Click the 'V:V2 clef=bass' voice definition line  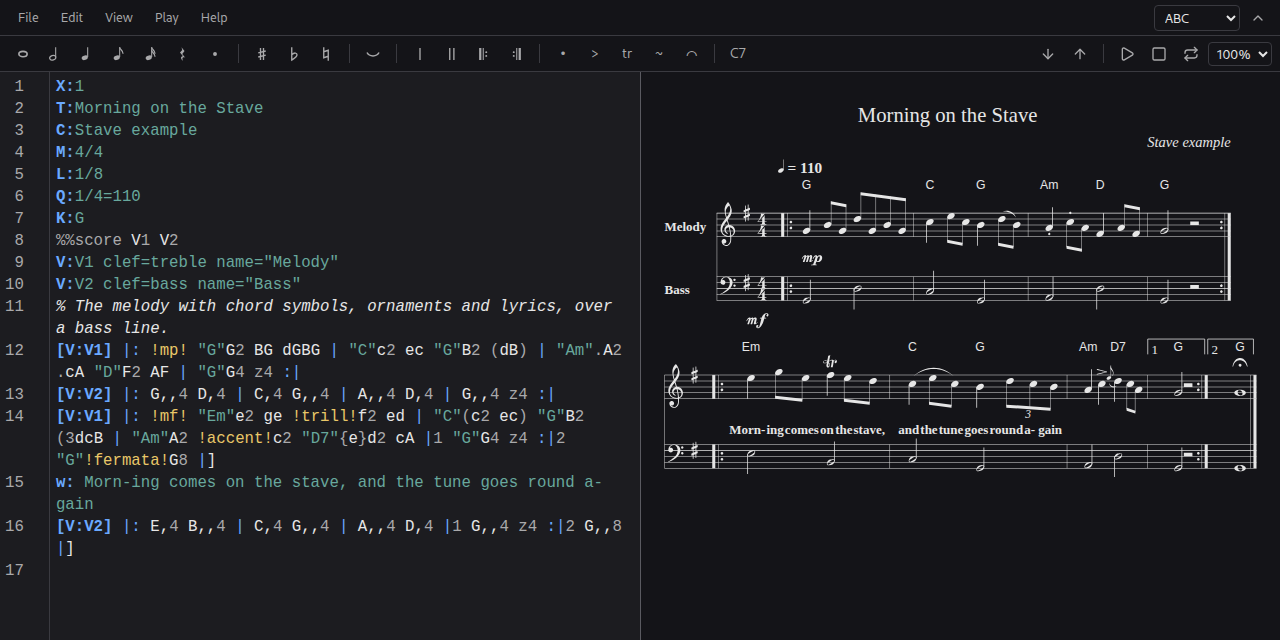coord(178,284)
